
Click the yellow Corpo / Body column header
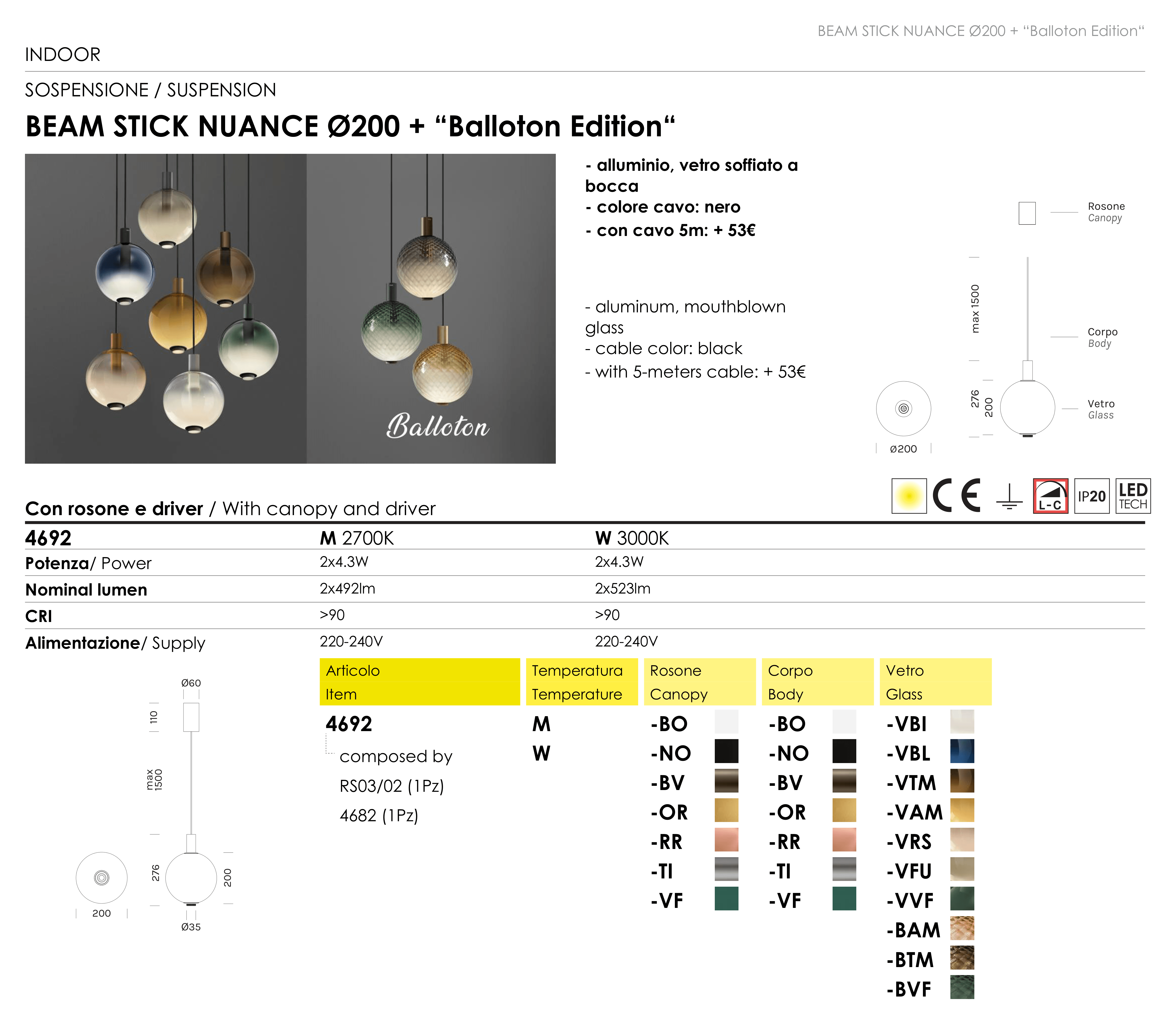click(x=818, y=682)
